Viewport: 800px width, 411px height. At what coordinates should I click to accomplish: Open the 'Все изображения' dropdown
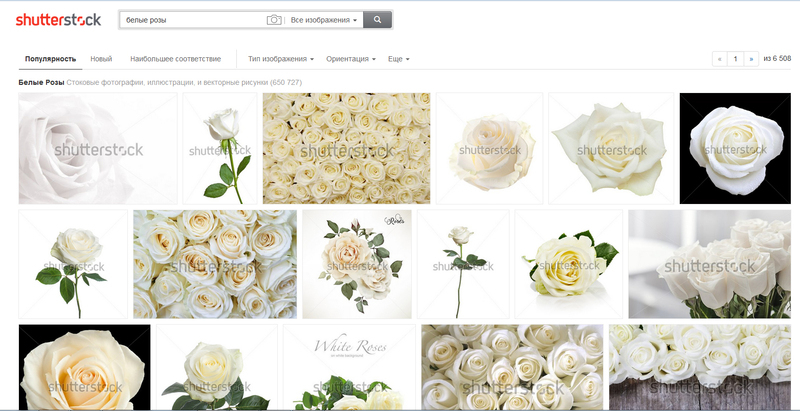click(324, 20)
